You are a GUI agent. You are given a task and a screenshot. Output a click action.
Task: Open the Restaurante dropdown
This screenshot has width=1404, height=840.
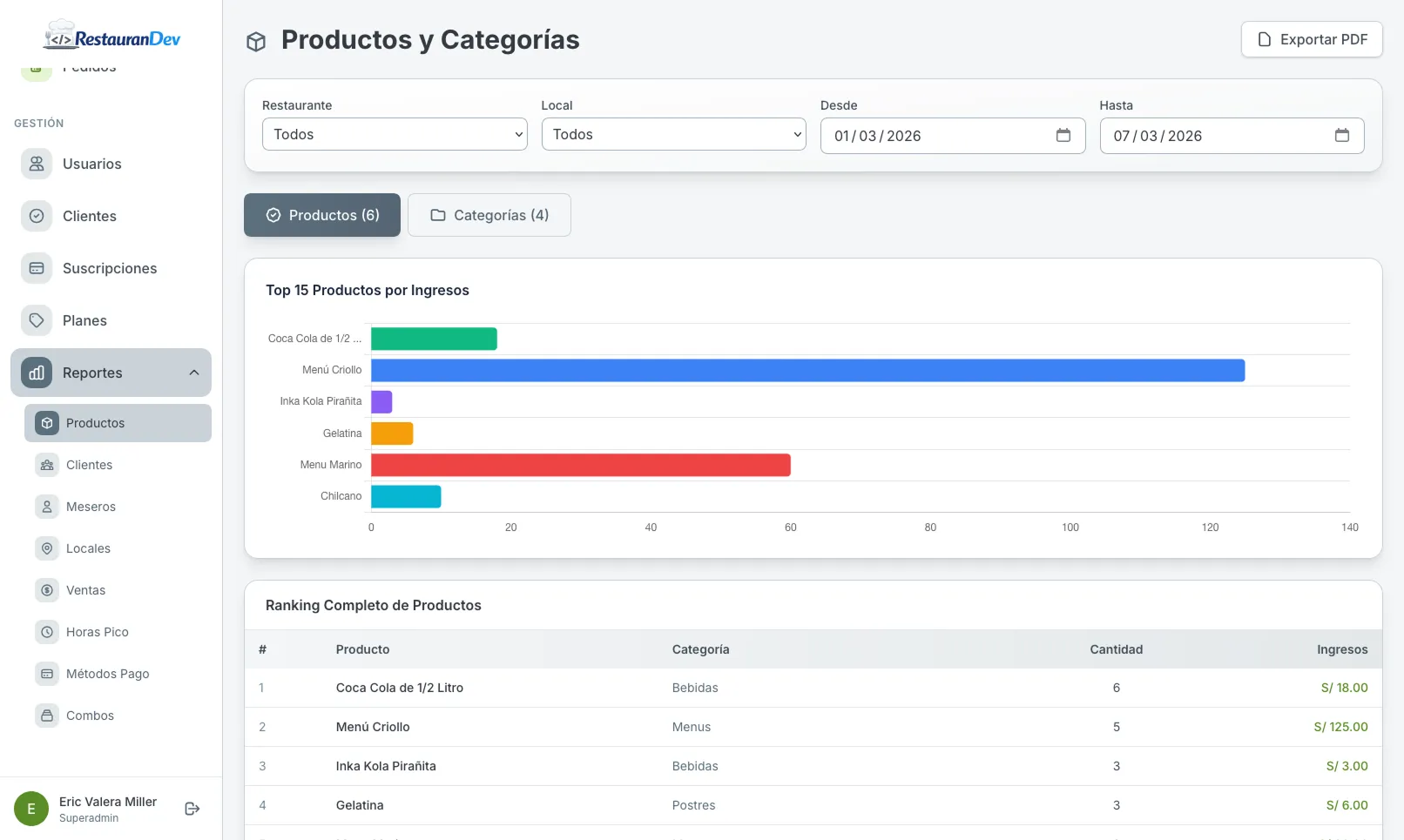(x=395, y=135)
